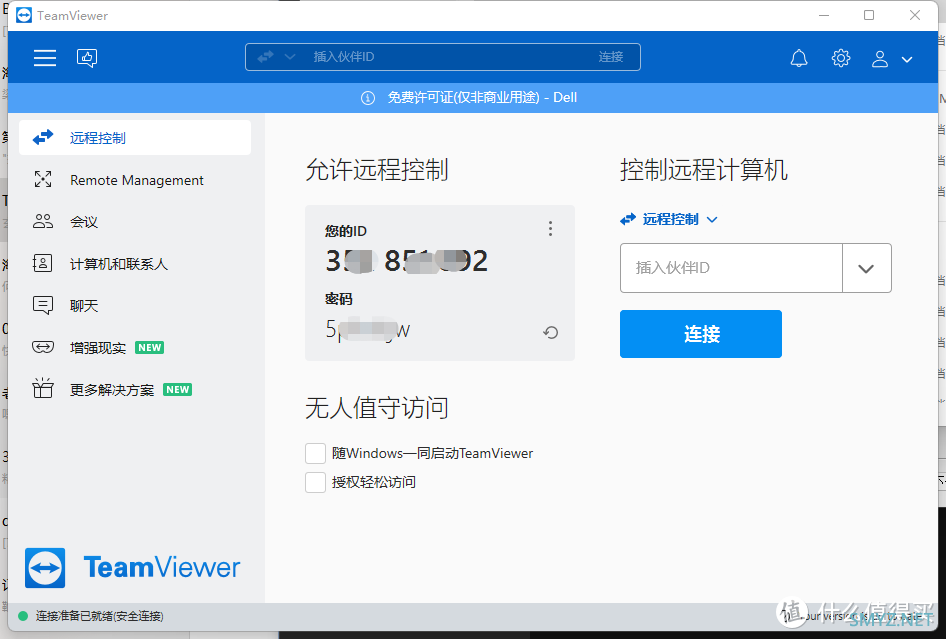The image size is (946, 639).
Task: Click the feedback thumbs-up chat icon
Action: tap(87, 58)
